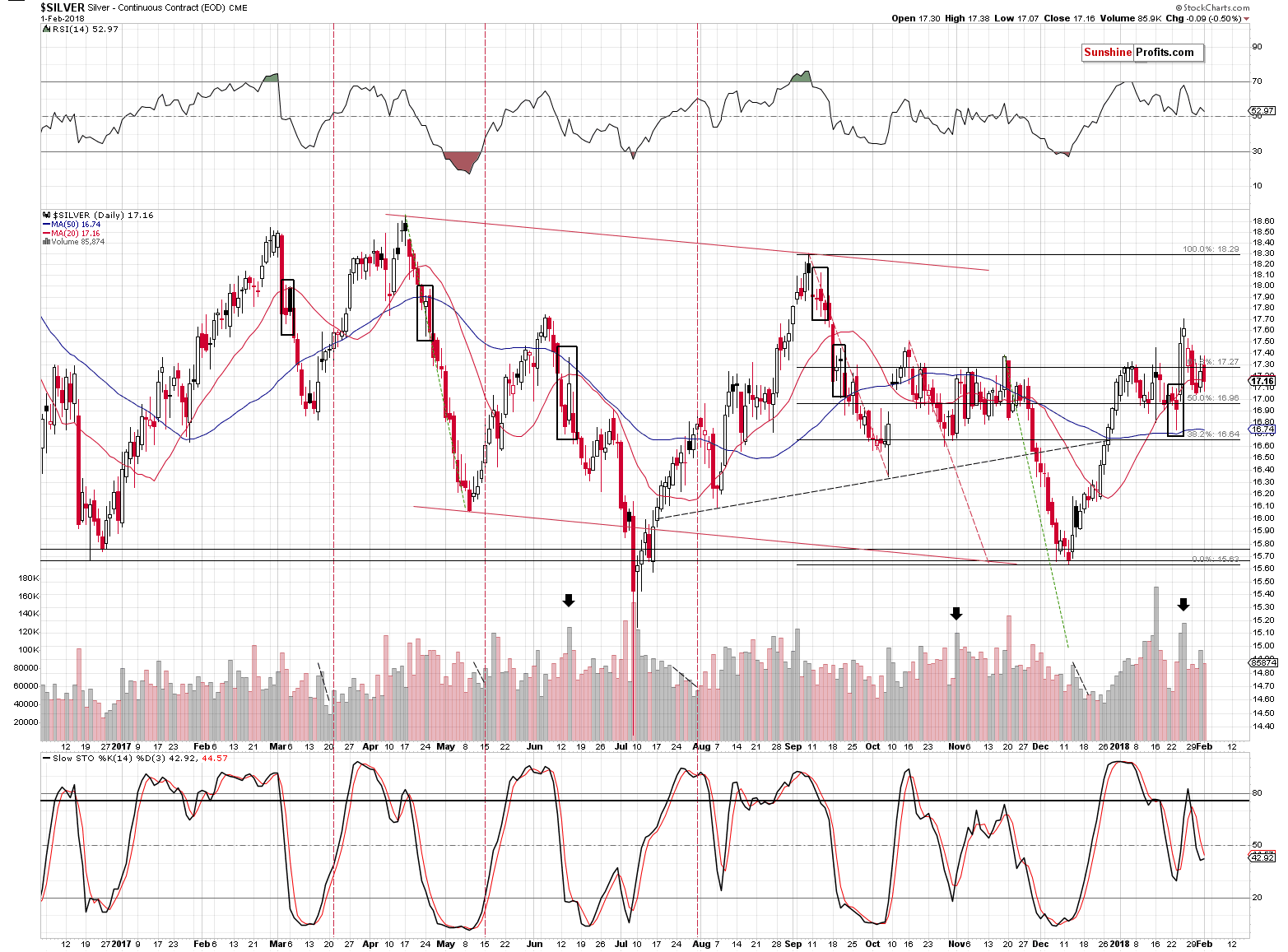The width and height of the screenshot is (1288, 952).
Task: Click the RSI 10 axis label
Action: tap(1257, 186)
